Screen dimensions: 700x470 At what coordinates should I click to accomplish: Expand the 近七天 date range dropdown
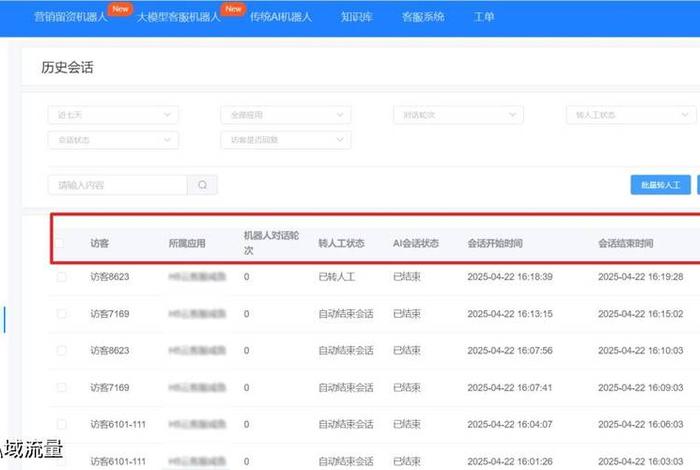point(113,115)
